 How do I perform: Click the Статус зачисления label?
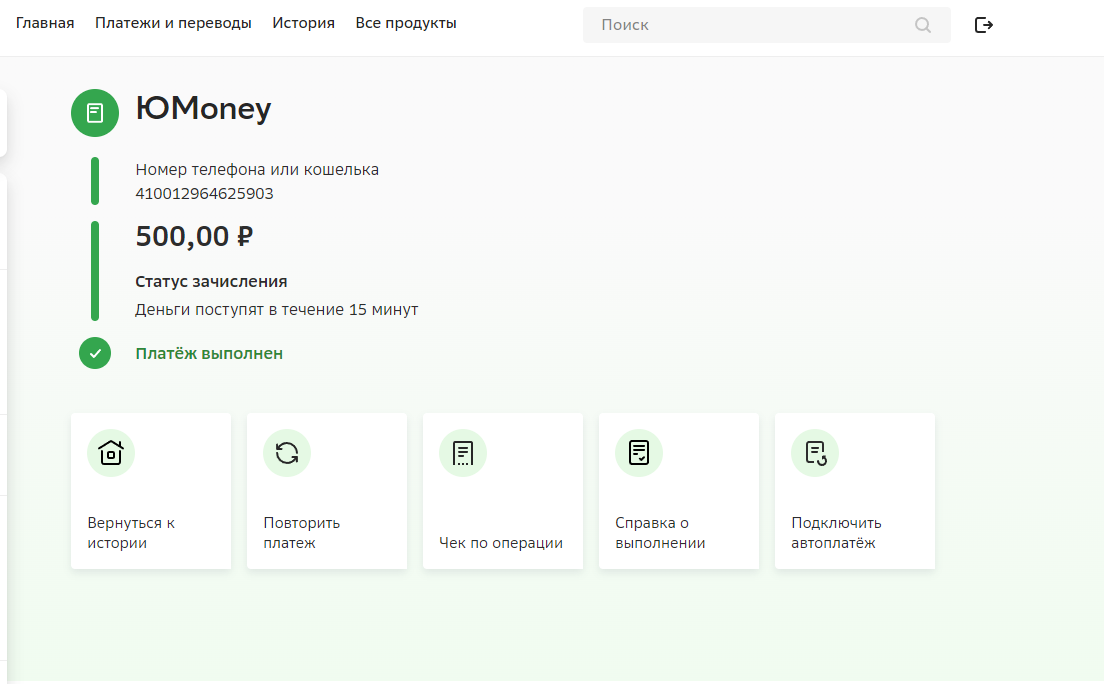211,282
